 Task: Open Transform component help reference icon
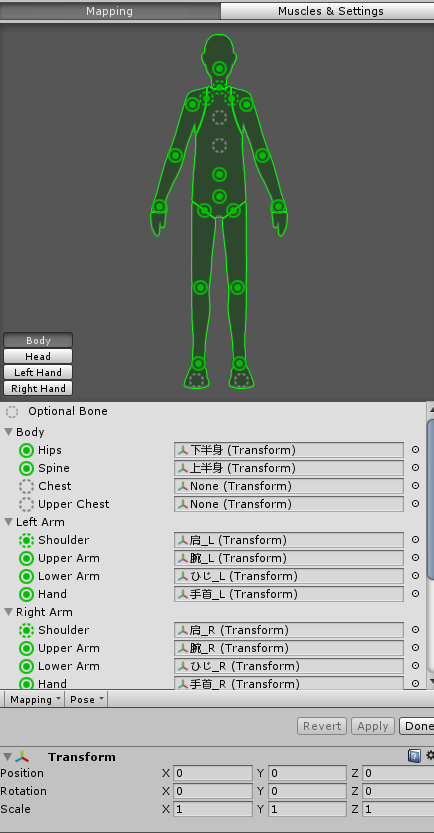pos(414,755)
